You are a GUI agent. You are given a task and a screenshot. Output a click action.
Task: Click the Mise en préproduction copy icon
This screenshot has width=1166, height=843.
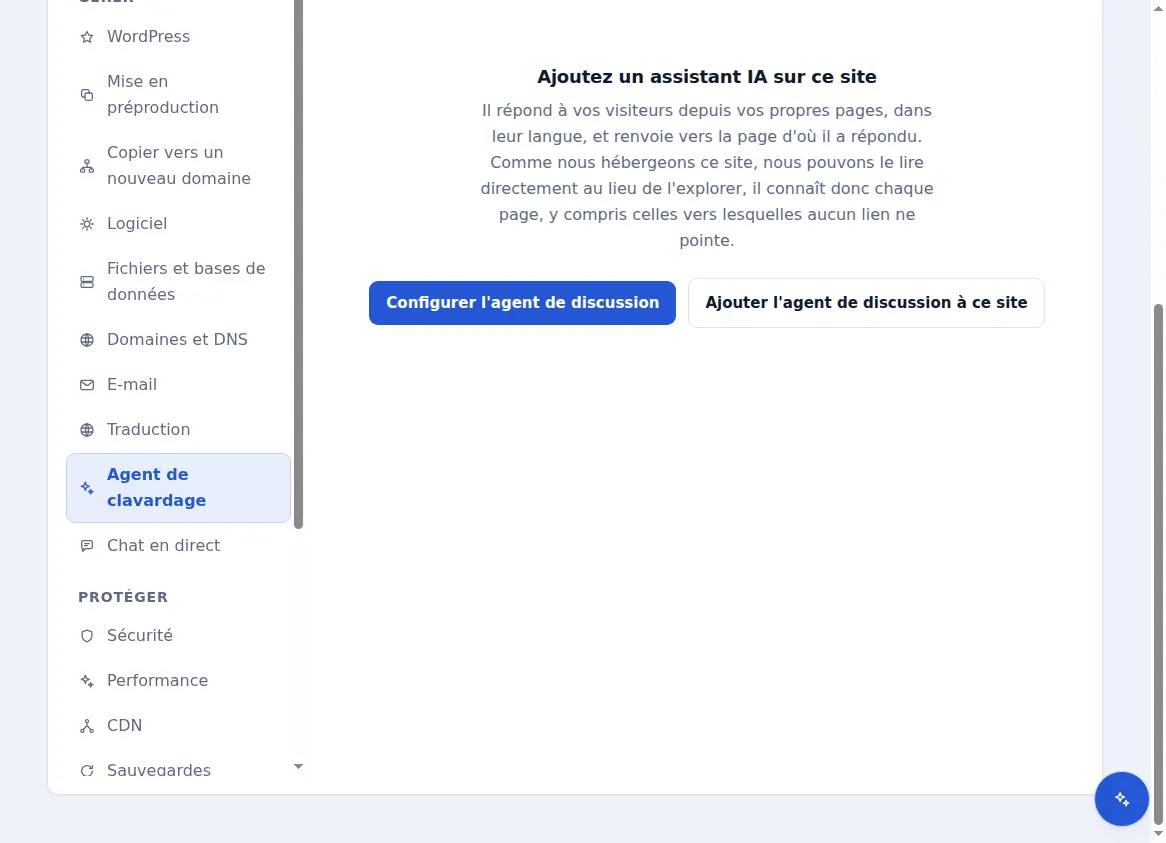click(87, 95)
